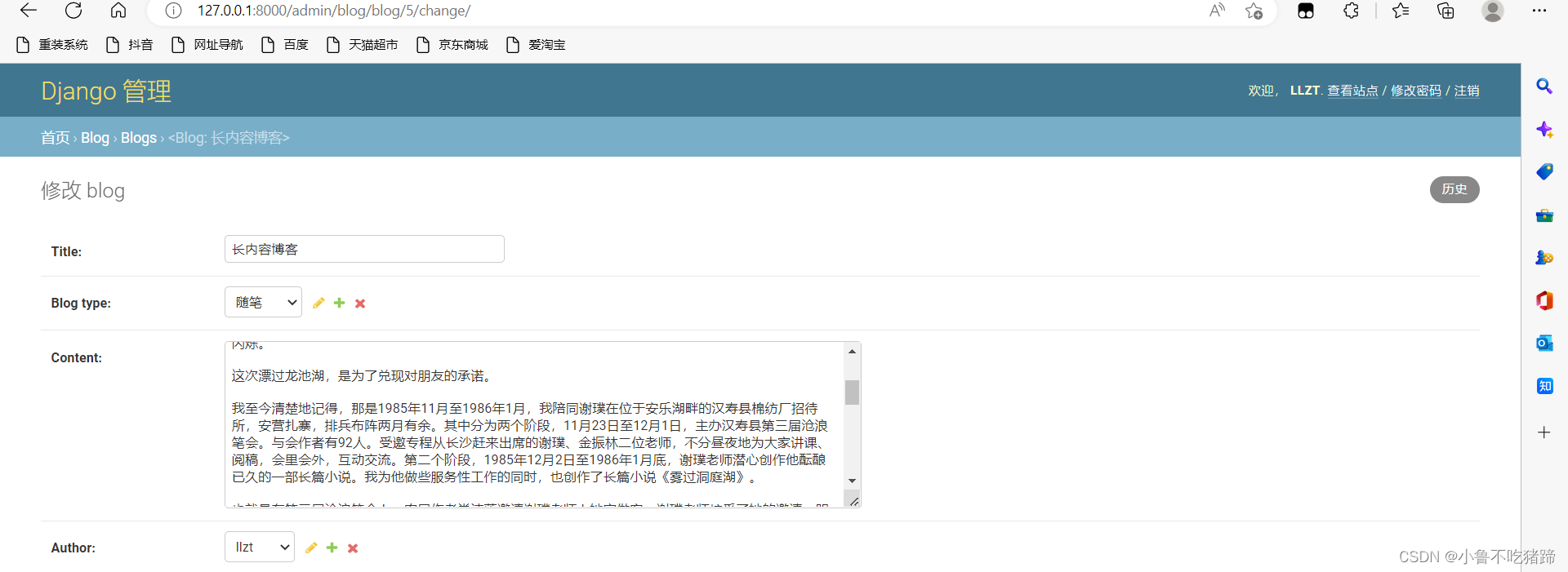Click the Author field label
Viewport: 1568px width, 572px height.
pos(73,548)
